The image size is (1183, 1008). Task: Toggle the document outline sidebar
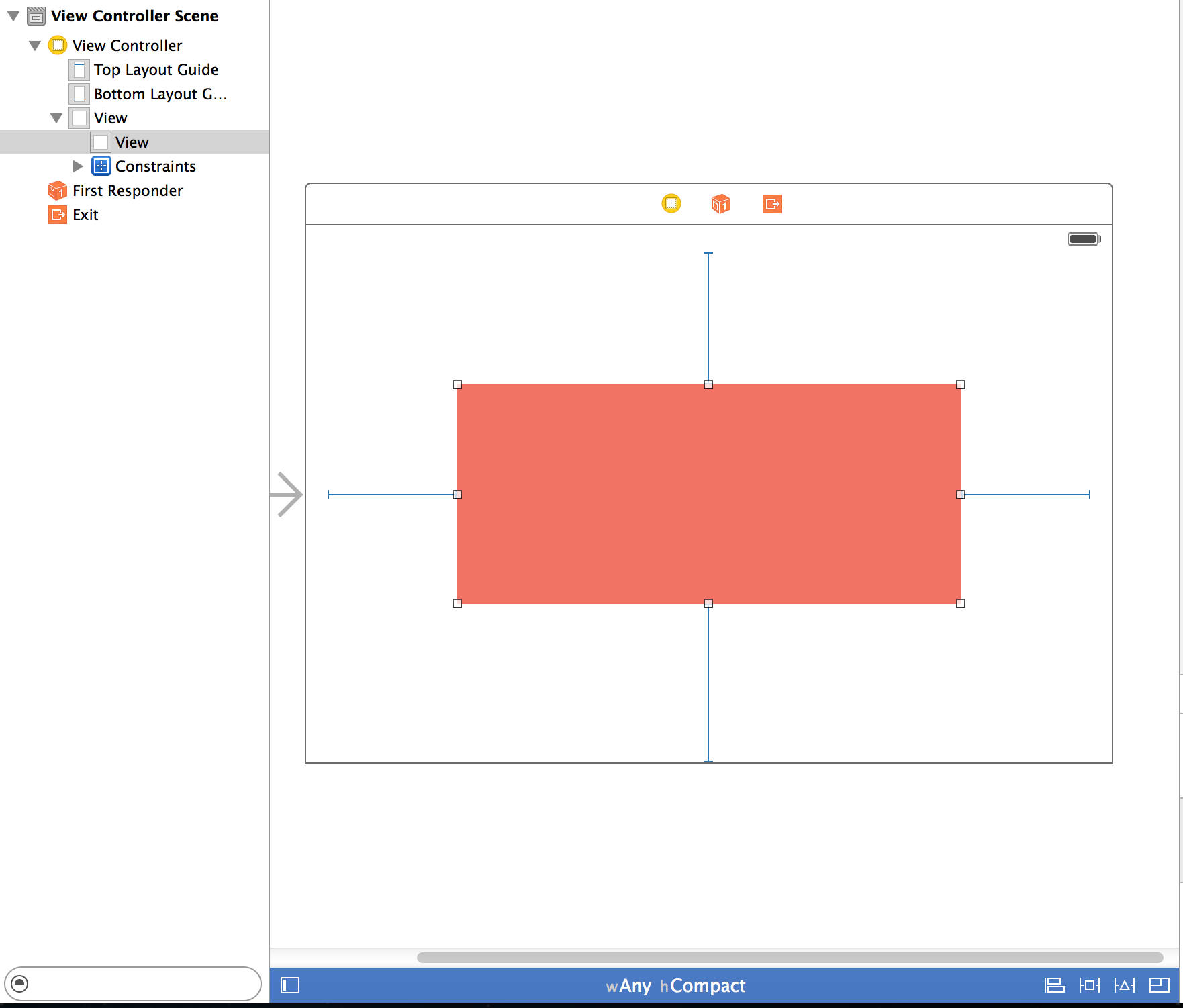click(289, 985)
